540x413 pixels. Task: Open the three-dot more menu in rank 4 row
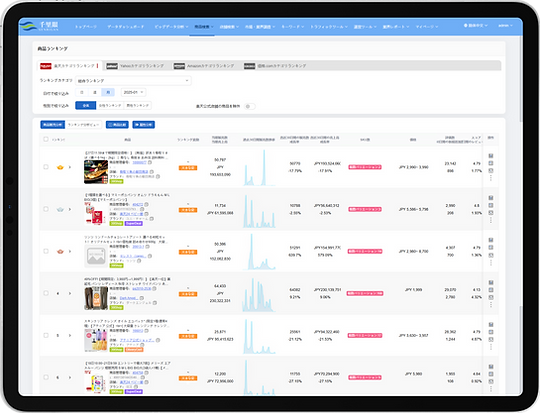pyautogui.click(x=491, y=305)
